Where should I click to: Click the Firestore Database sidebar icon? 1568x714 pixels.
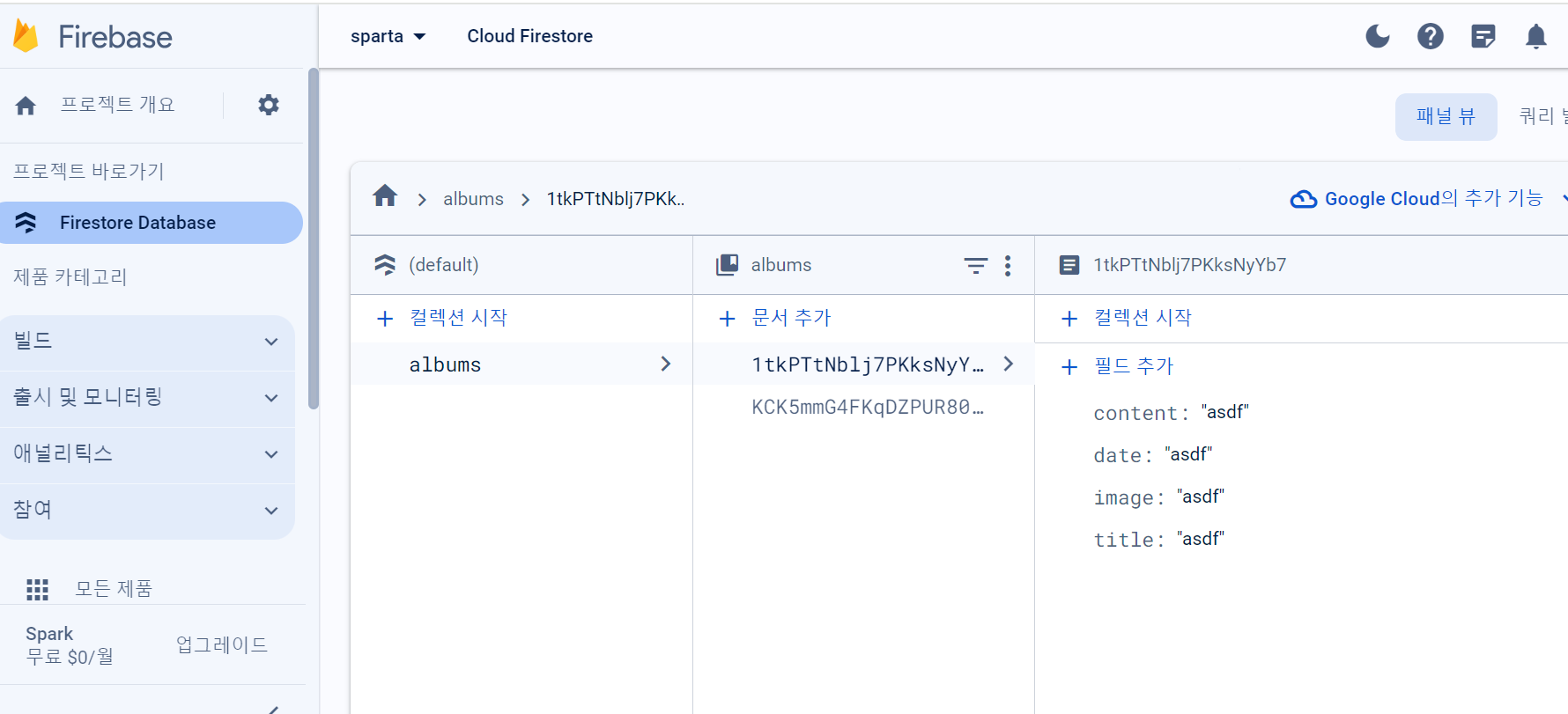pyautogui.click(x=26, y=223)
